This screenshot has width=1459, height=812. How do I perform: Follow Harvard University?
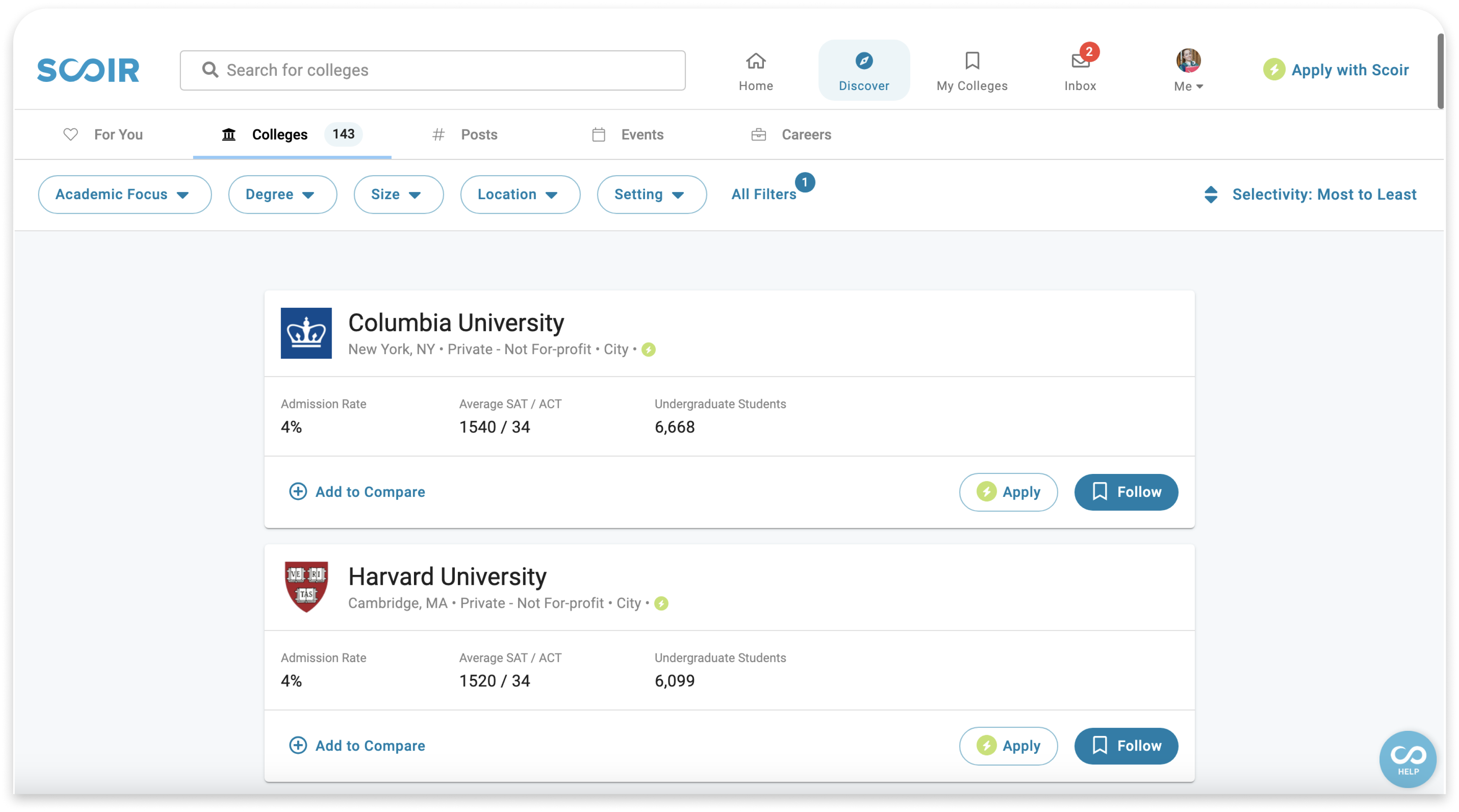[1126, 746]
